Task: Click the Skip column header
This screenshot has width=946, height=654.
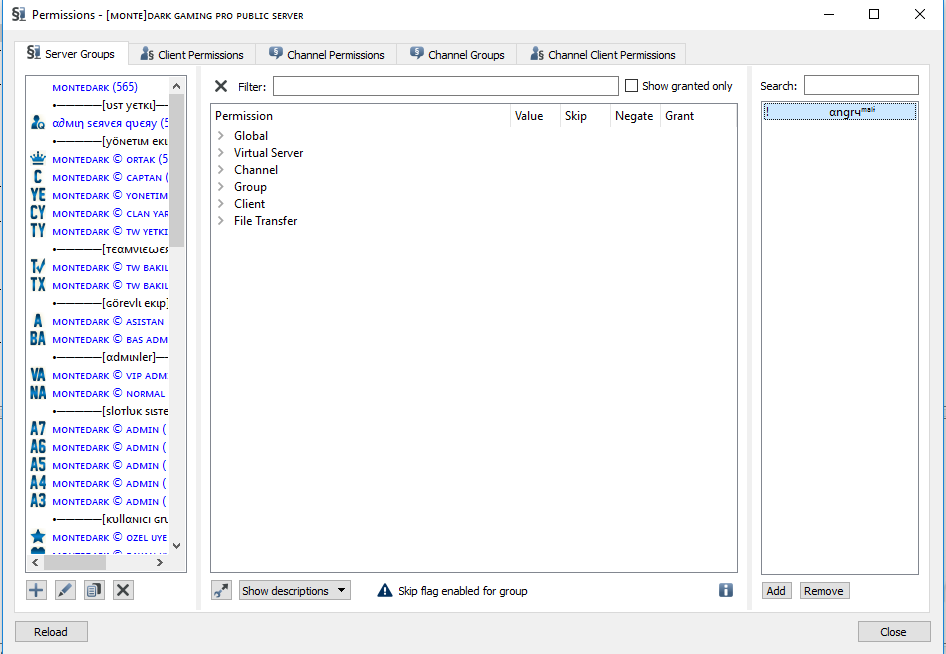Action: click(x=585, y=116)
